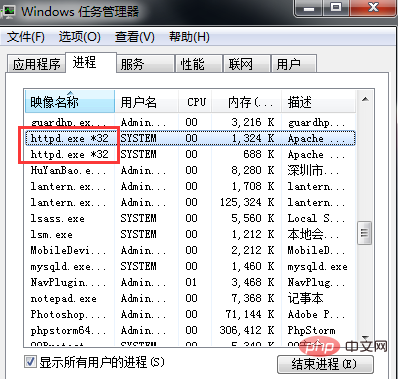Sort by 内存 column header

[x=247, y=101]
